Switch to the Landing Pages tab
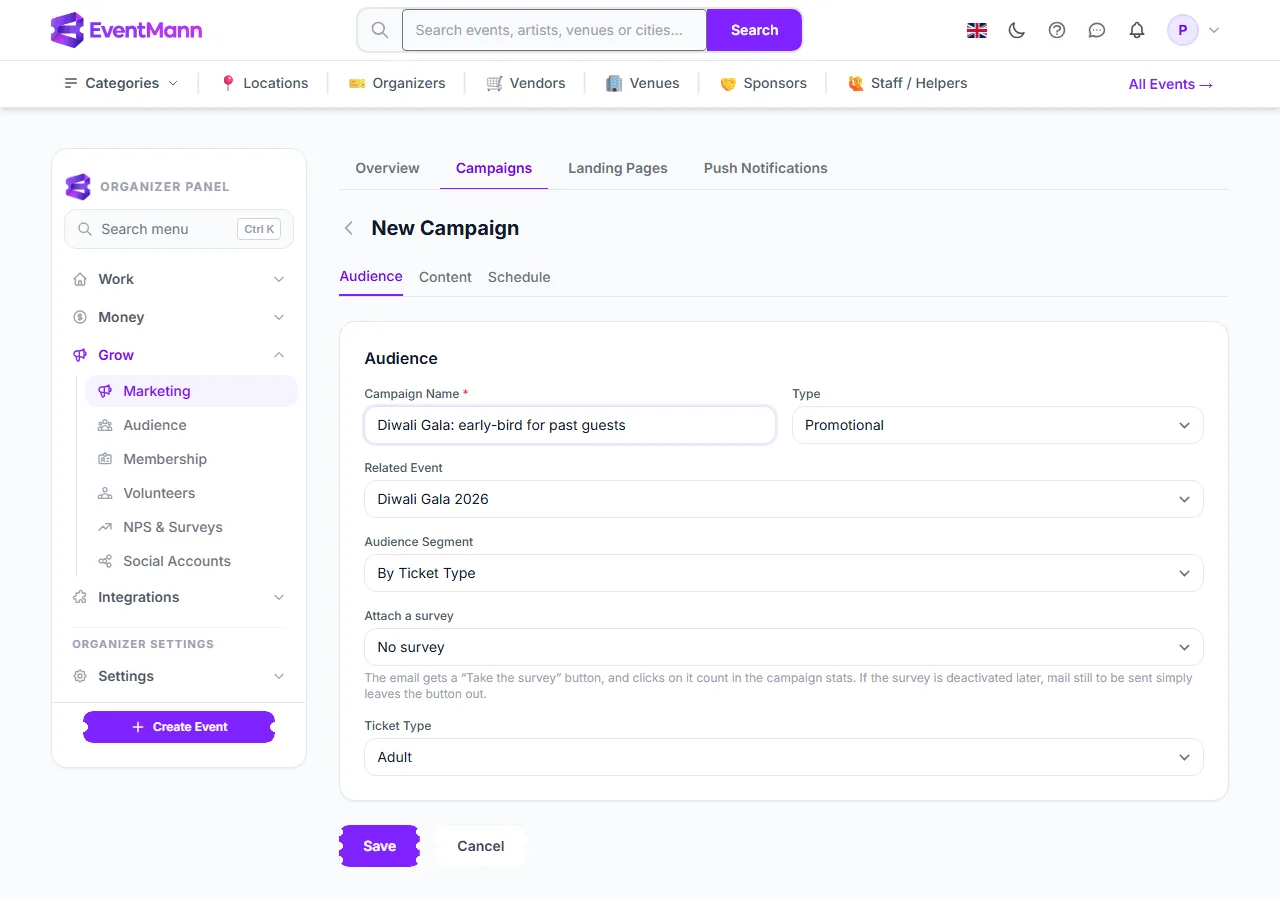Screen dimensions: 1280x900 [618, 168]
